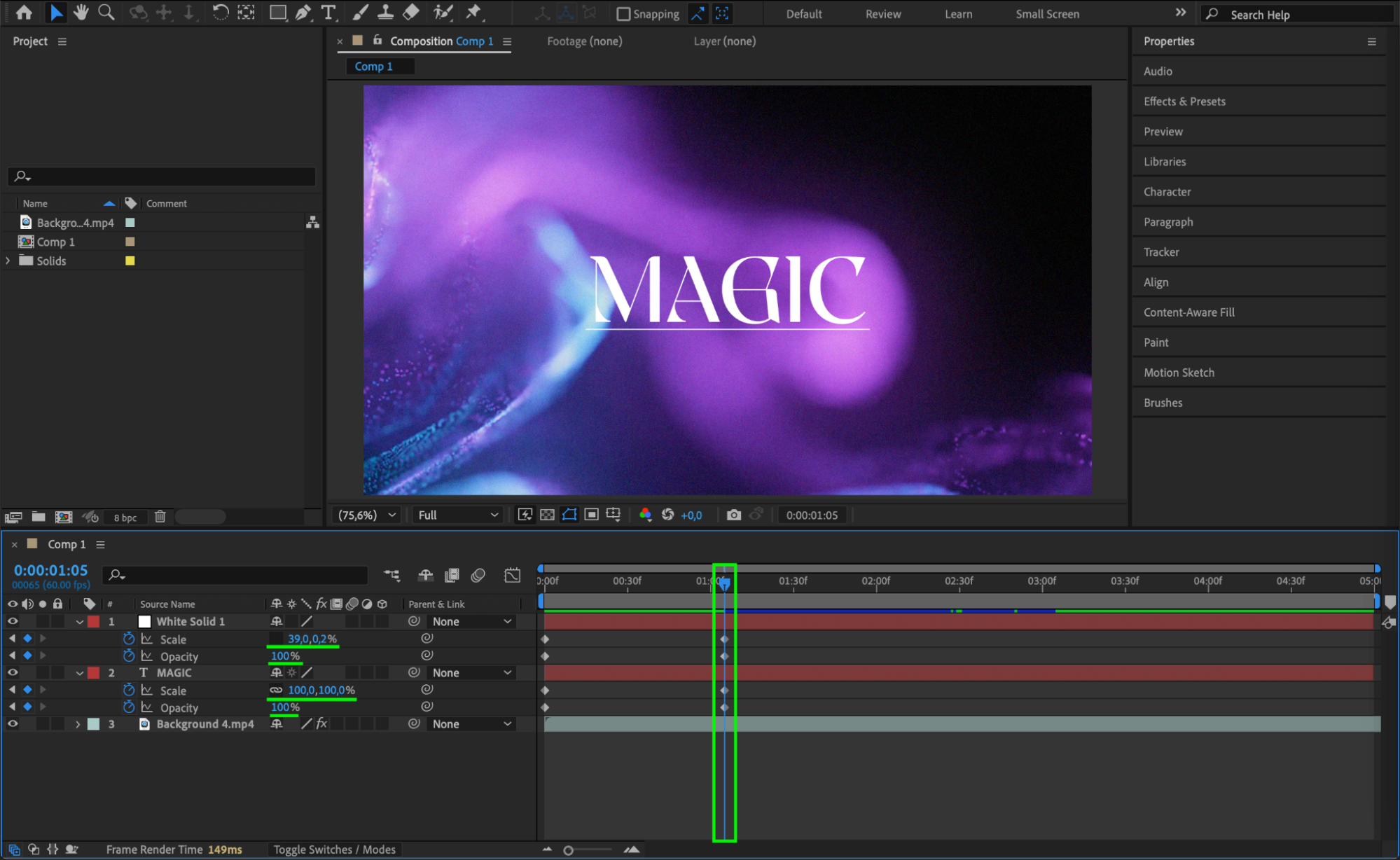Toggle visibility of Background 4.mp4 layer

click(x=13, y=723)
